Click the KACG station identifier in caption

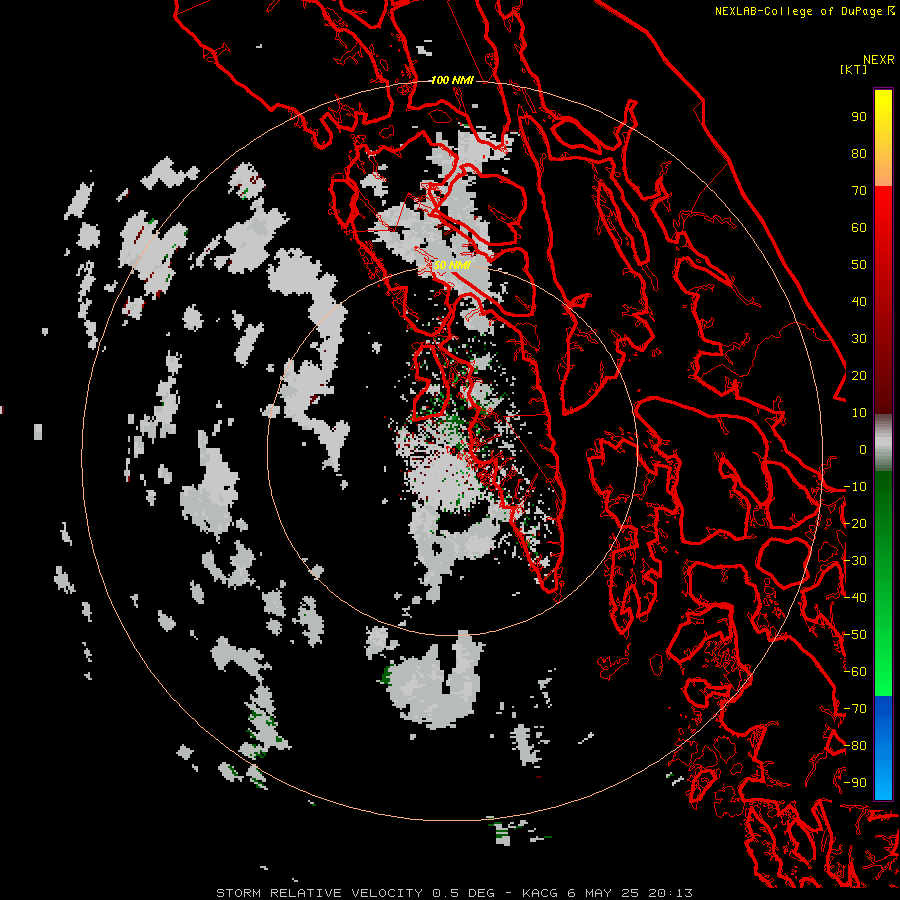(540, 893)
